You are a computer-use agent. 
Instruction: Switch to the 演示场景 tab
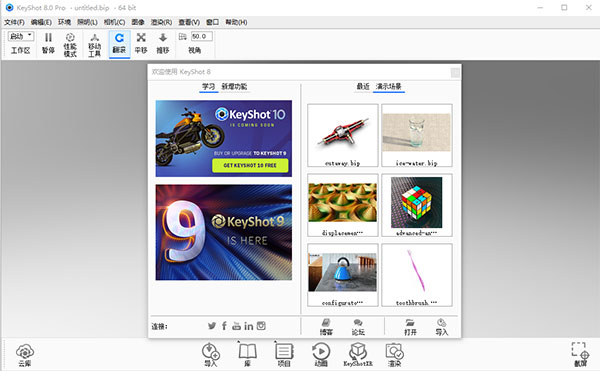389,86
